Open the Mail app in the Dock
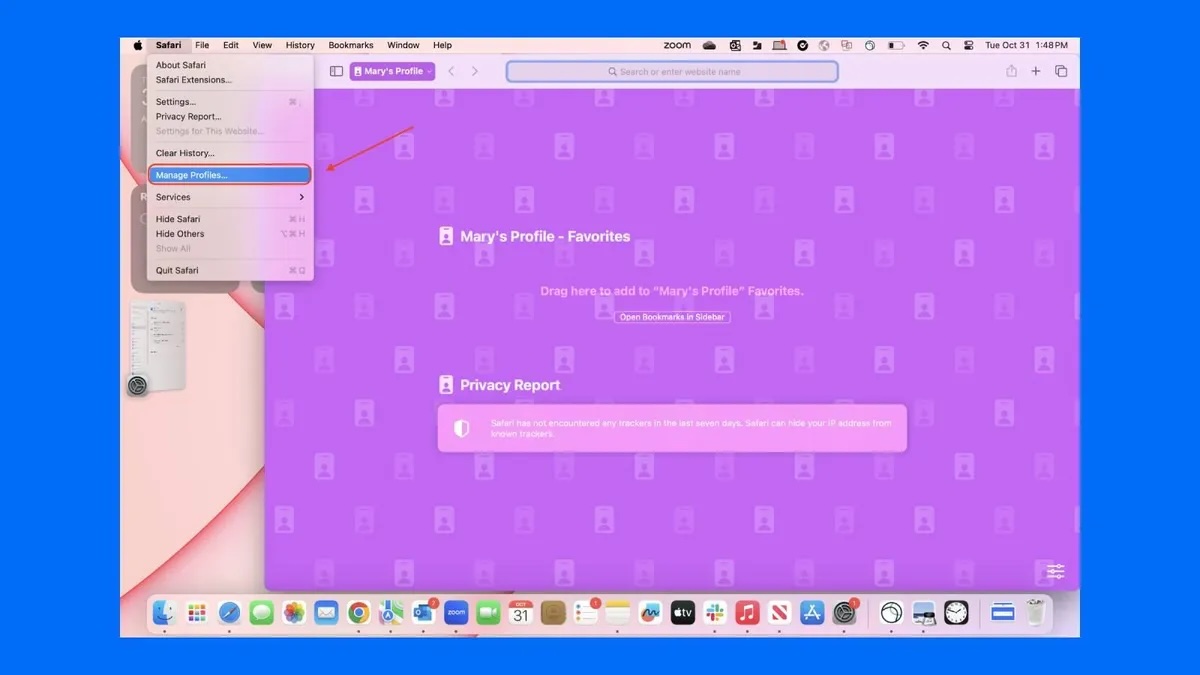 pos(326,613)
